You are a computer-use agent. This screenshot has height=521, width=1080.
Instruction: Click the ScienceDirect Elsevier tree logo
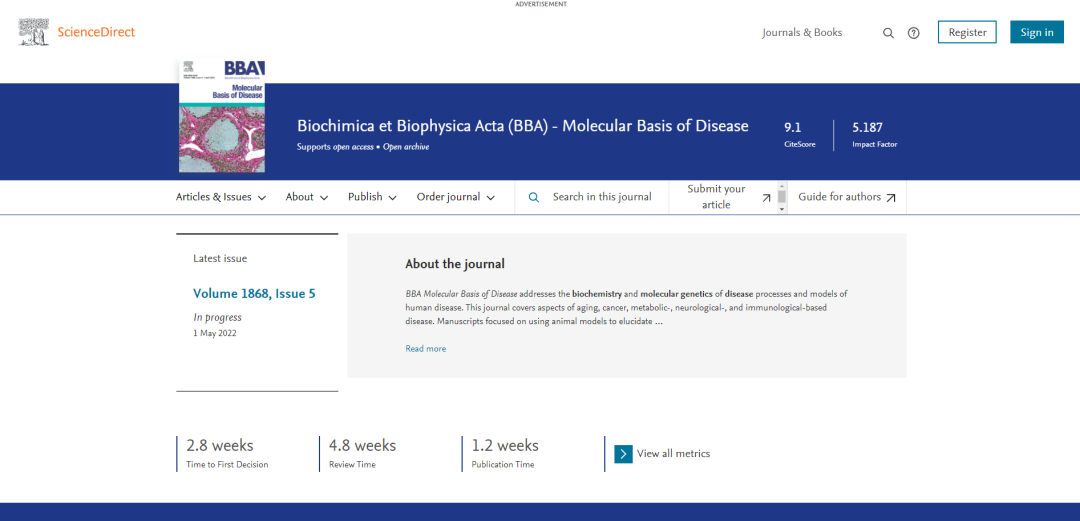click(x=33, y=32)
